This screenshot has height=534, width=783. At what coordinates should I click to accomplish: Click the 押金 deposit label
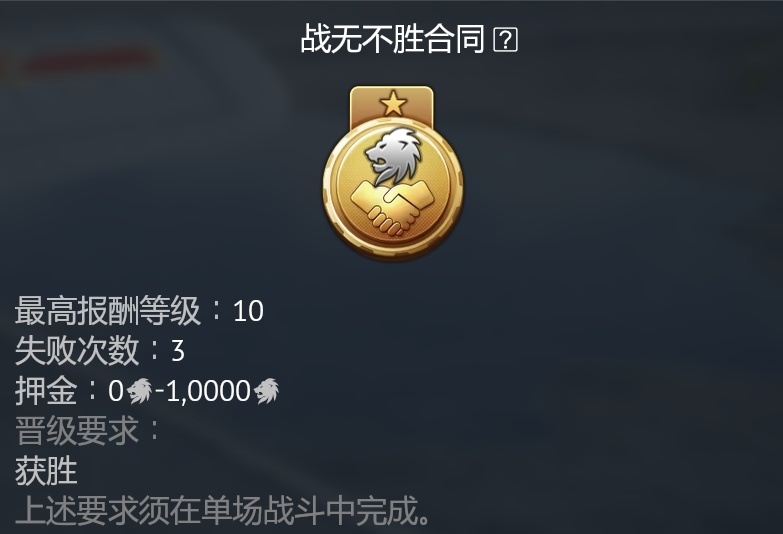[x=46, y=391]
